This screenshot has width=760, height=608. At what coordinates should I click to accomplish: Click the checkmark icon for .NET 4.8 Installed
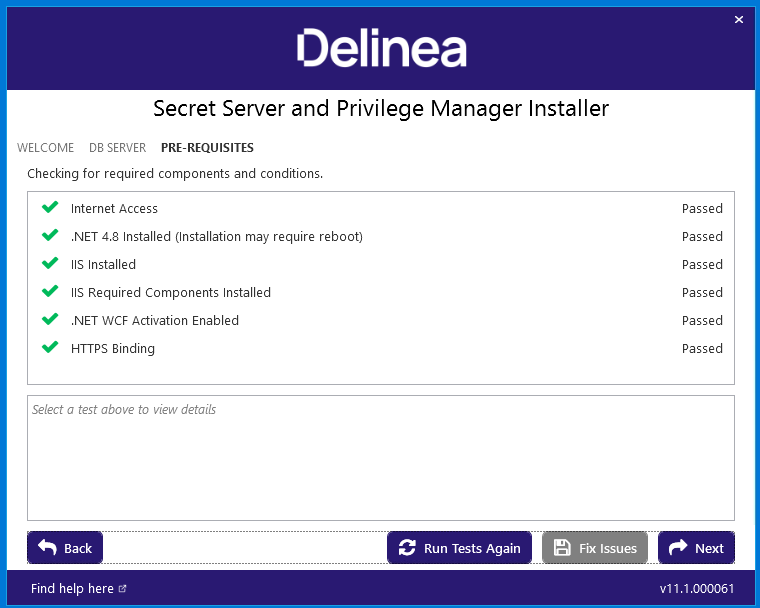click(50, 236)
